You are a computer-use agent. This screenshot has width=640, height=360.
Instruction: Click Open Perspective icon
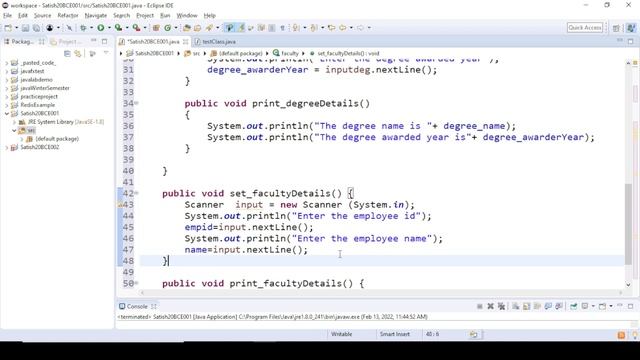[616, 28]
